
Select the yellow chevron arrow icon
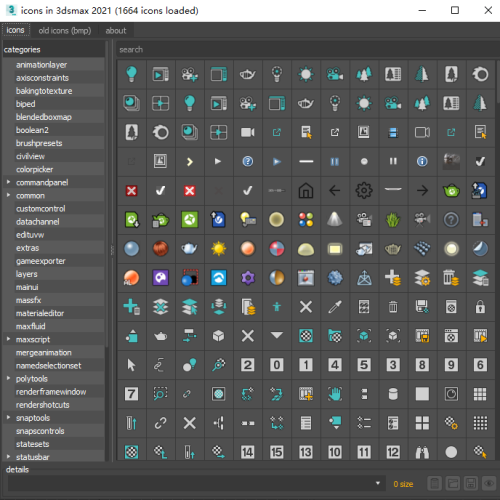pos(189,162)
